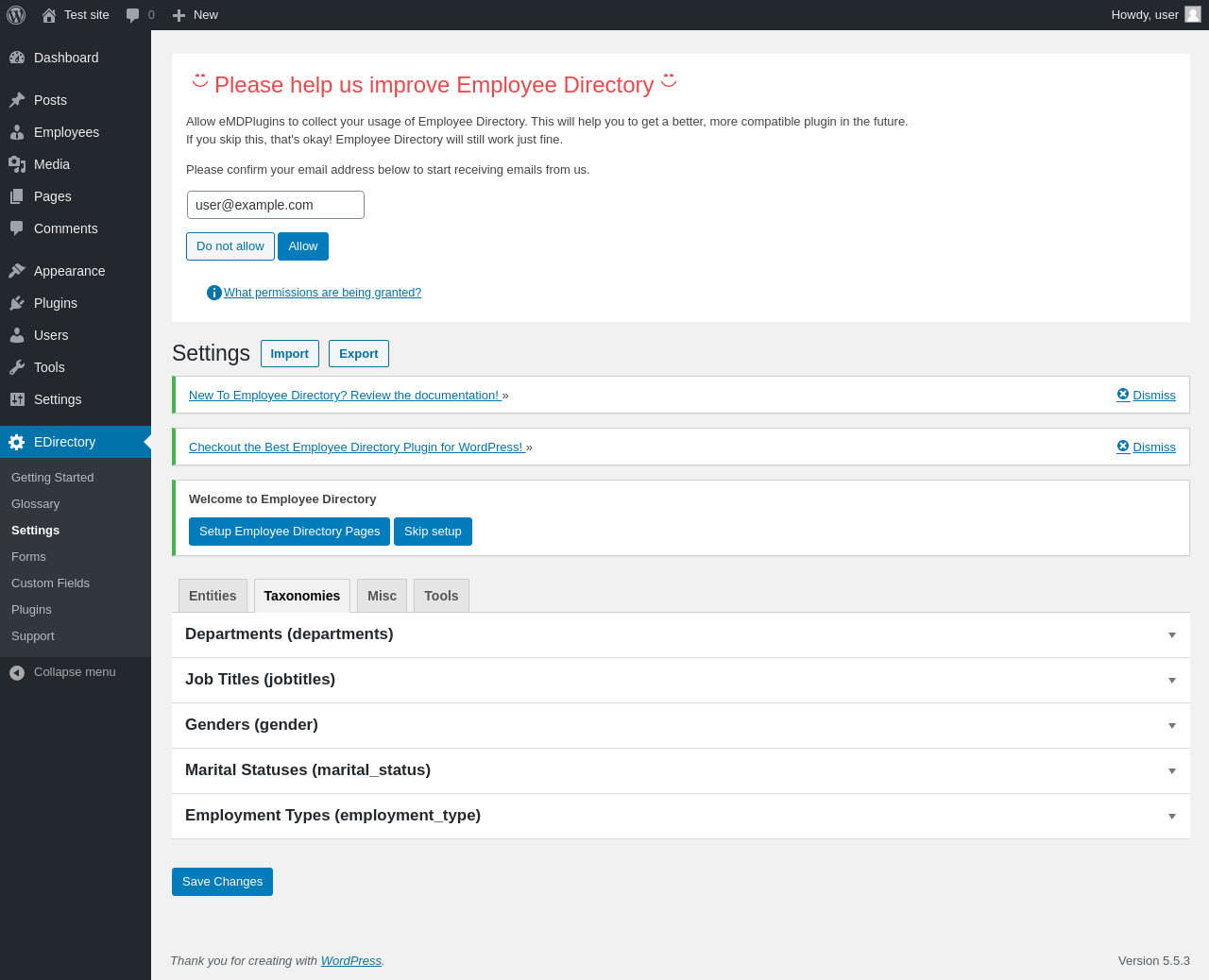
Task: Click the Do not allow button
Action: pyautogui.click(x=230, y=246)
